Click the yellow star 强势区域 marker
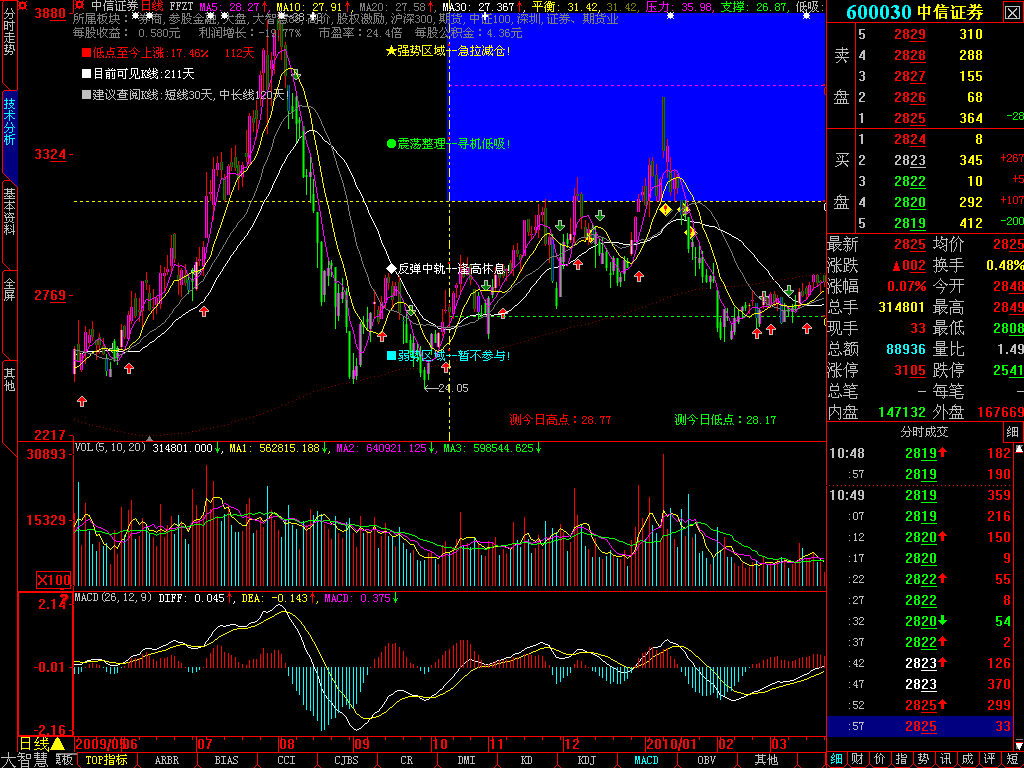 [x=391, y=51]
